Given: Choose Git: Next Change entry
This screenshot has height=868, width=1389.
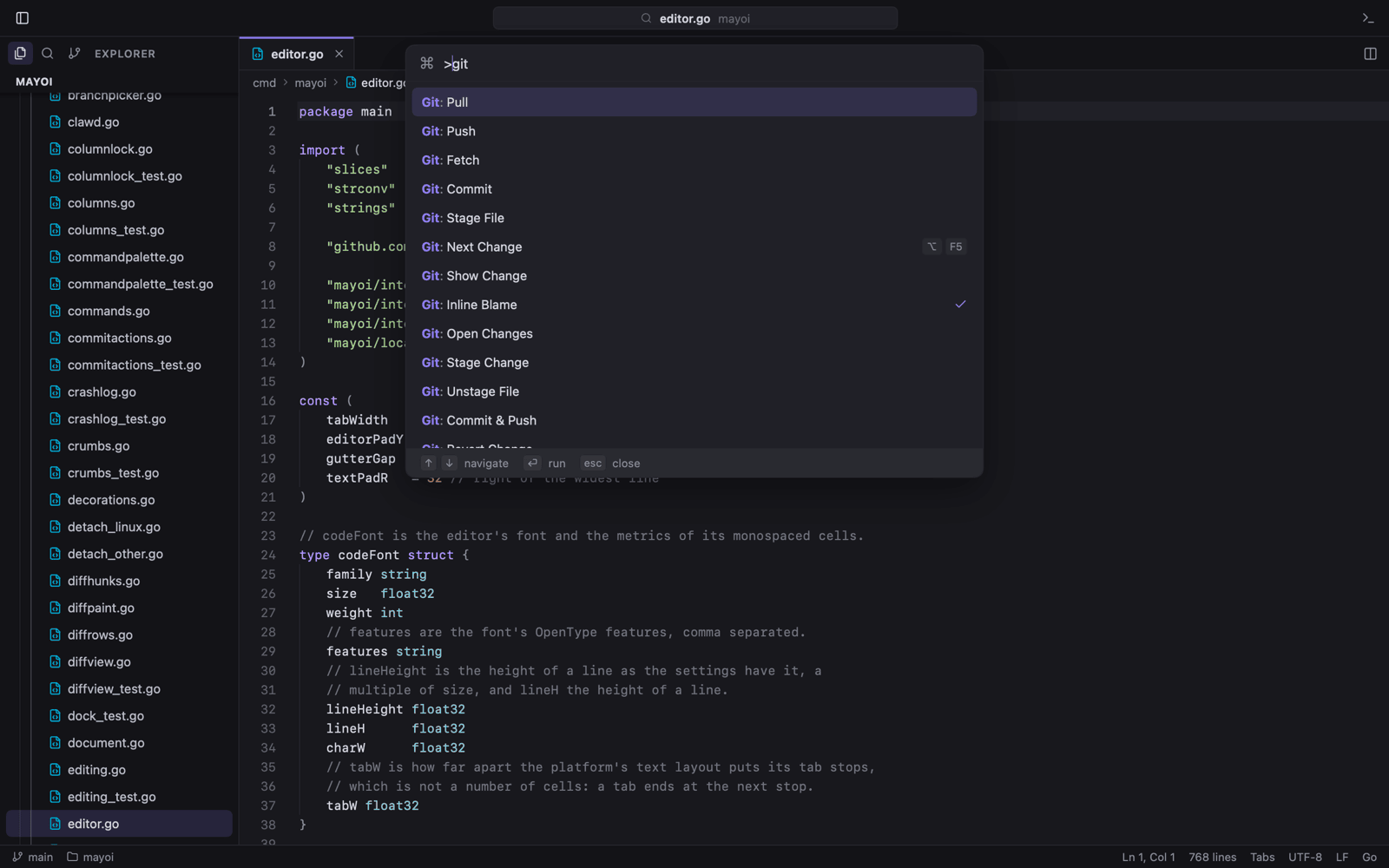Looking at the screenshot, I should tap(694, 247).
